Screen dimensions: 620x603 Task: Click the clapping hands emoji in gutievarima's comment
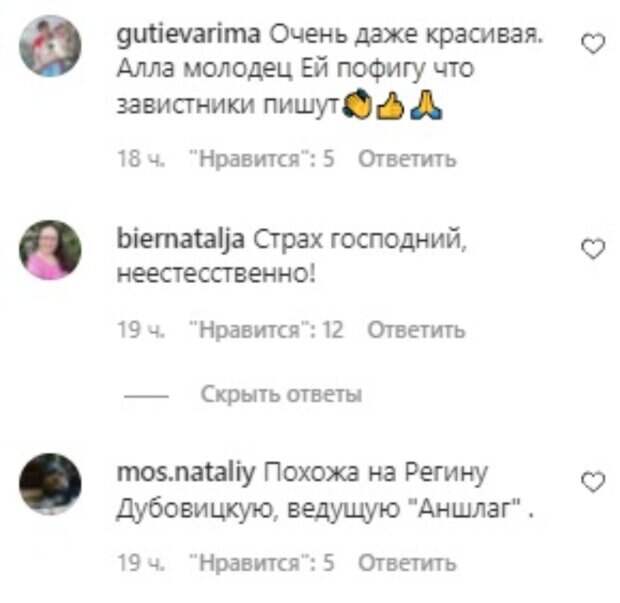[x=357, y=104]
